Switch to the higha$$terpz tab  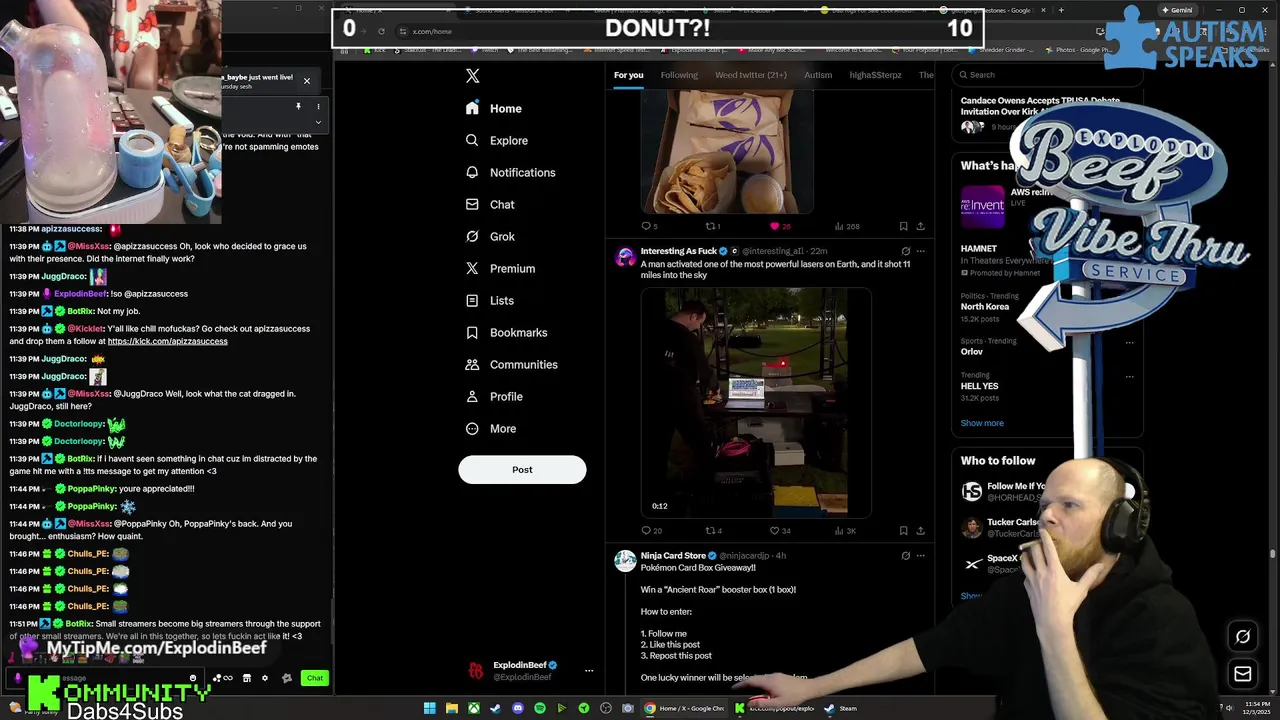pyautogui.click(x=875, y=75)
